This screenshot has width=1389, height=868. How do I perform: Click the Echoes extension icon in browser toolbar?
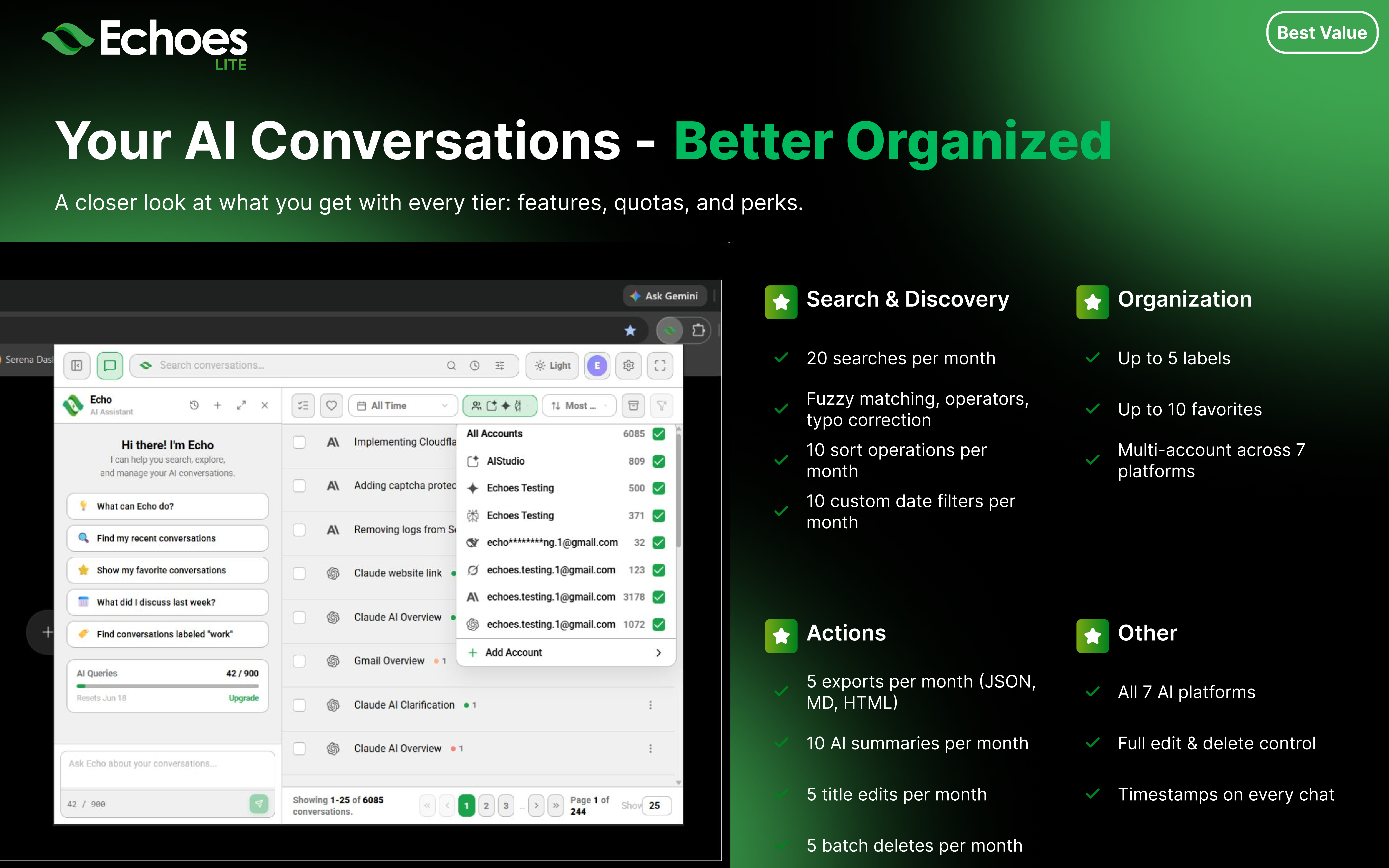(670, 331)
